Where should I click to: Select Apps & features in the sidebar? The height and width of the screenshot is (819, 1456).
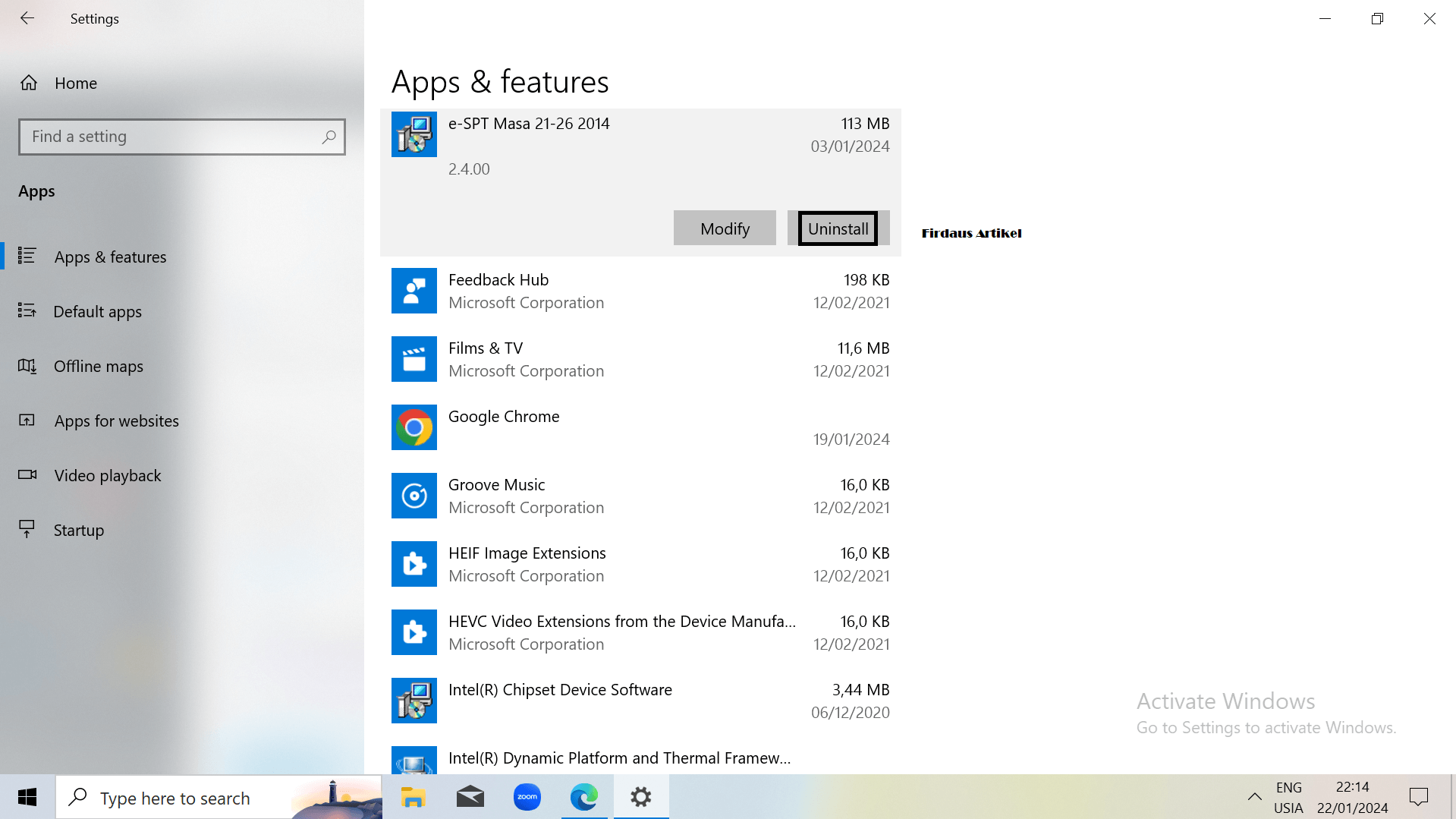pyautogui.click(x=182, y=257)
